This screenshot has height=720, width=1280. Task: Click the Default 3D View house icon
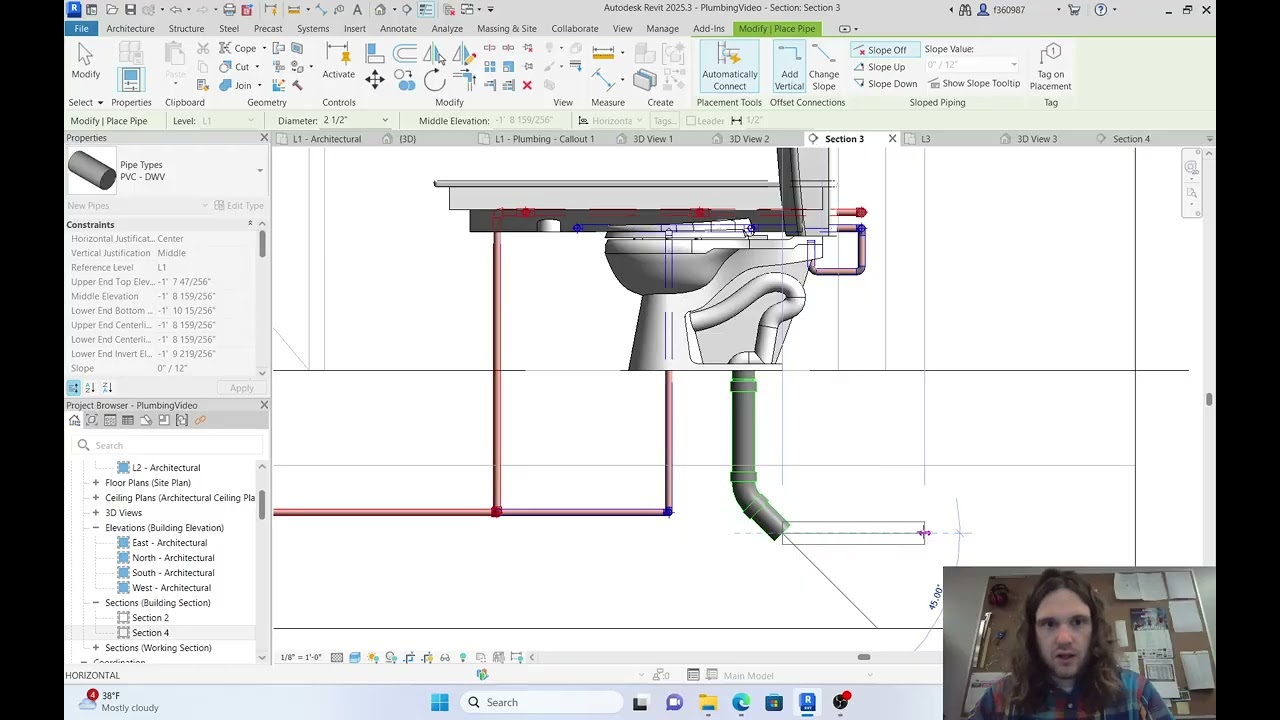tap(380, 10)
